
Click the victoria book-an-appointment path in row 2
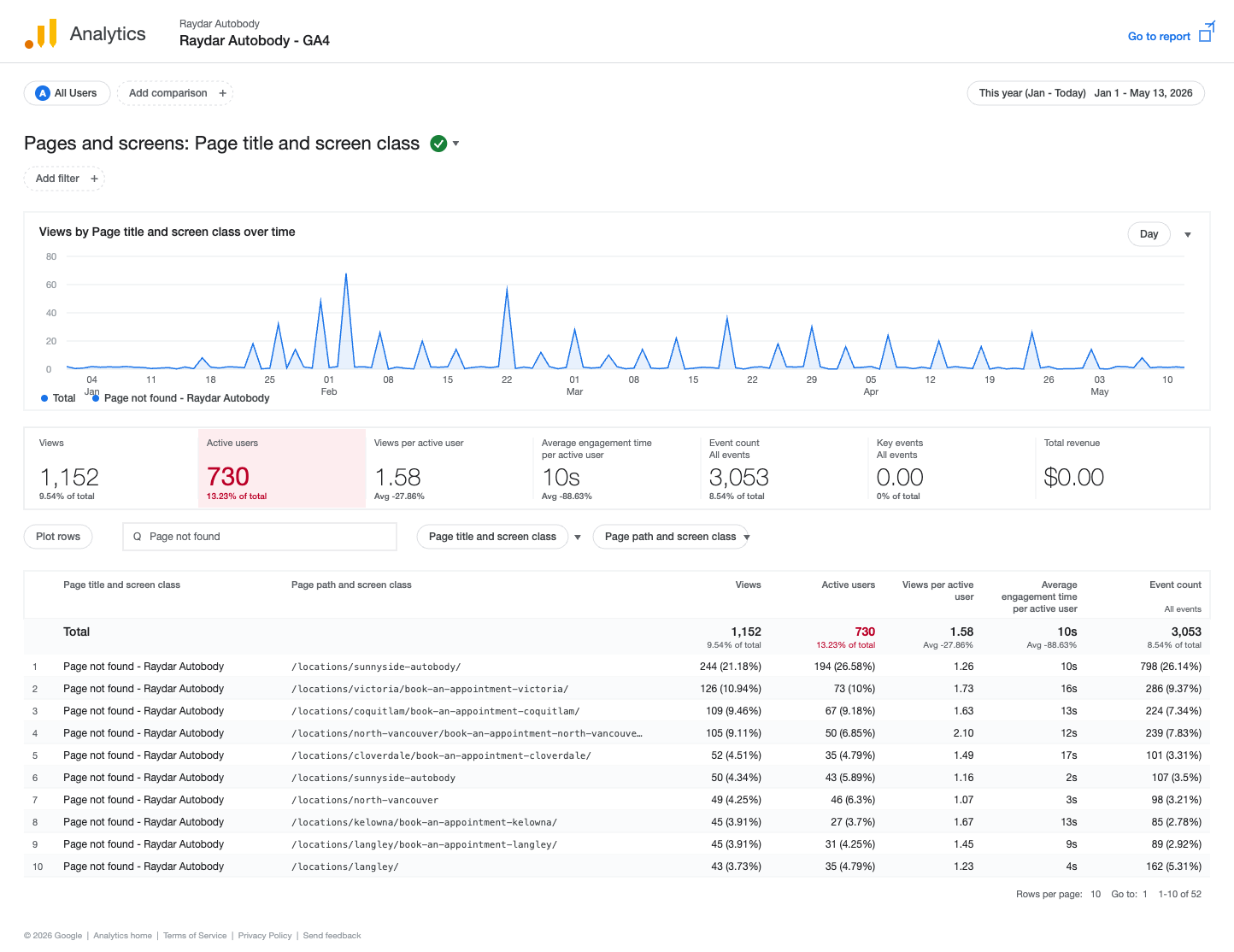point(430,689)
